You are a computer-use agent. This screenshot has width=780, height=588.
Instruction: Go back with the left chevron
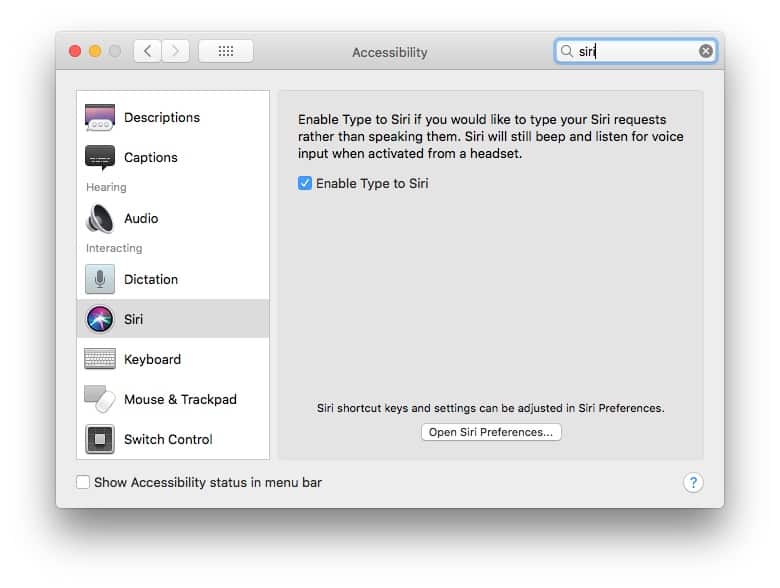[x=148, y=51]
